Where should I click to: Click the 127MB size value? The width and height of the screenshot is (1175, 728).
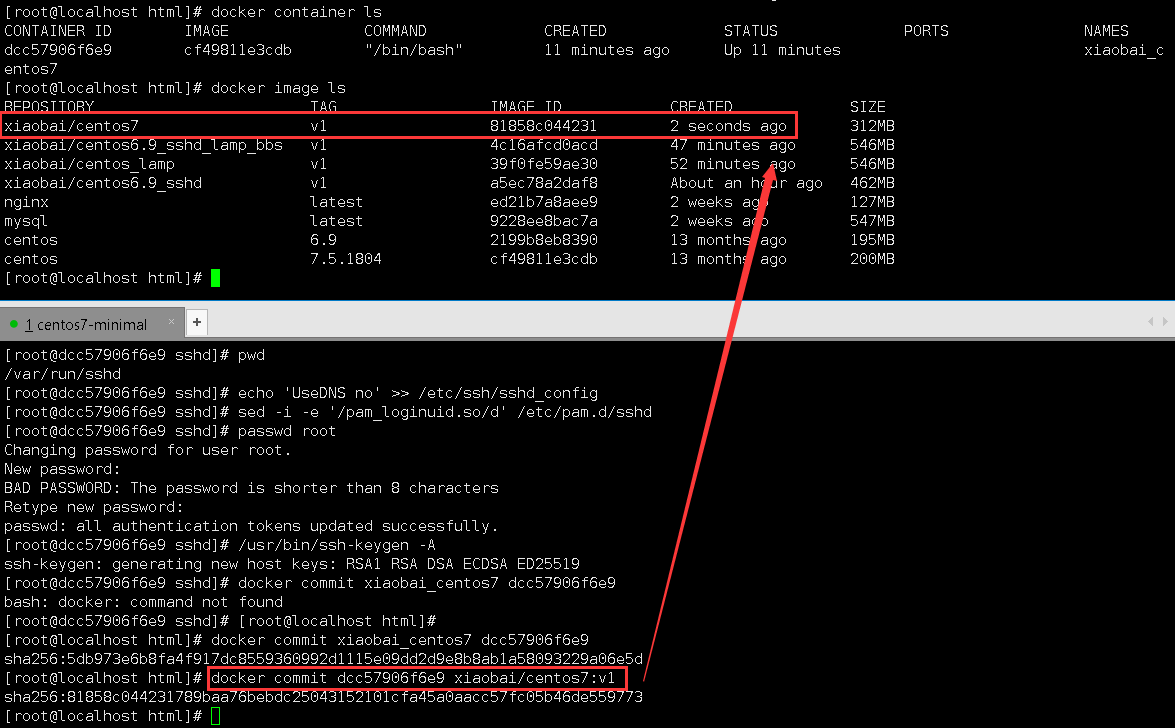click(872, 202)
